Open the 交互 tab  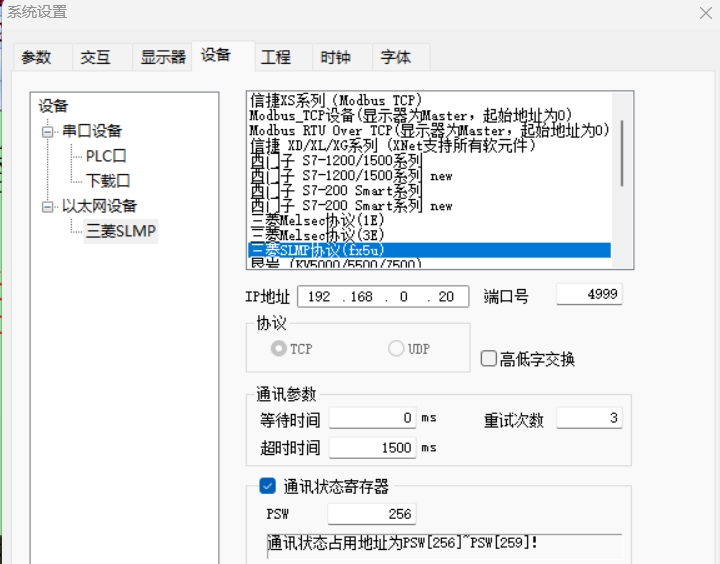pyautogui.click(x=96, y=58)
